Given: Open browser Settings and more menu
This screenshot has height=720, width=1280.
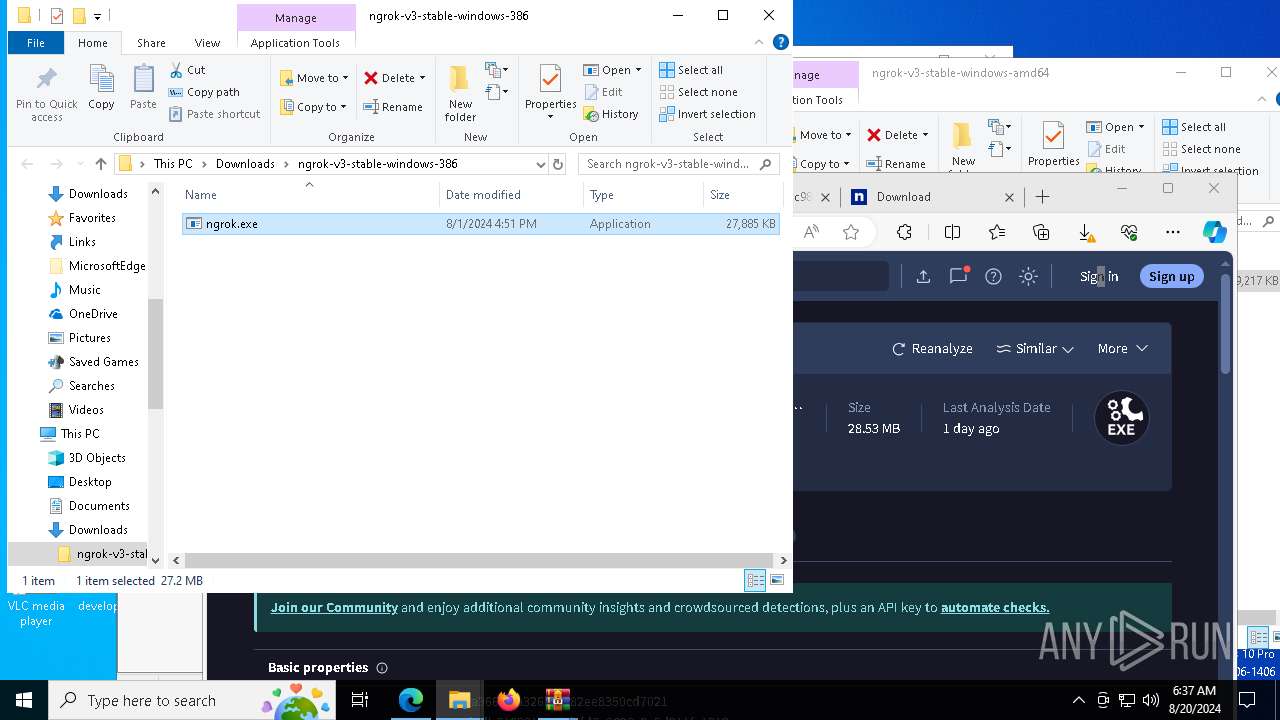Looking at the screenshot, I should [x=1173, y=232].
